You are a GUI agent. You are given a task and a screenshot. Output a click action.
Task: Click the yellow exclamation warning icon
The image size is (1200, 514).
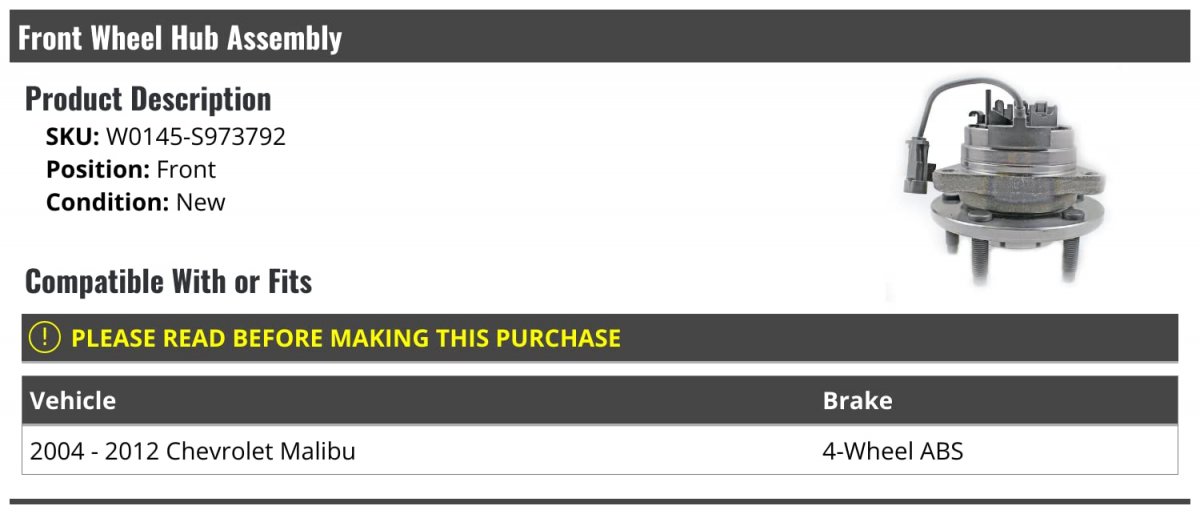(45, 338)
